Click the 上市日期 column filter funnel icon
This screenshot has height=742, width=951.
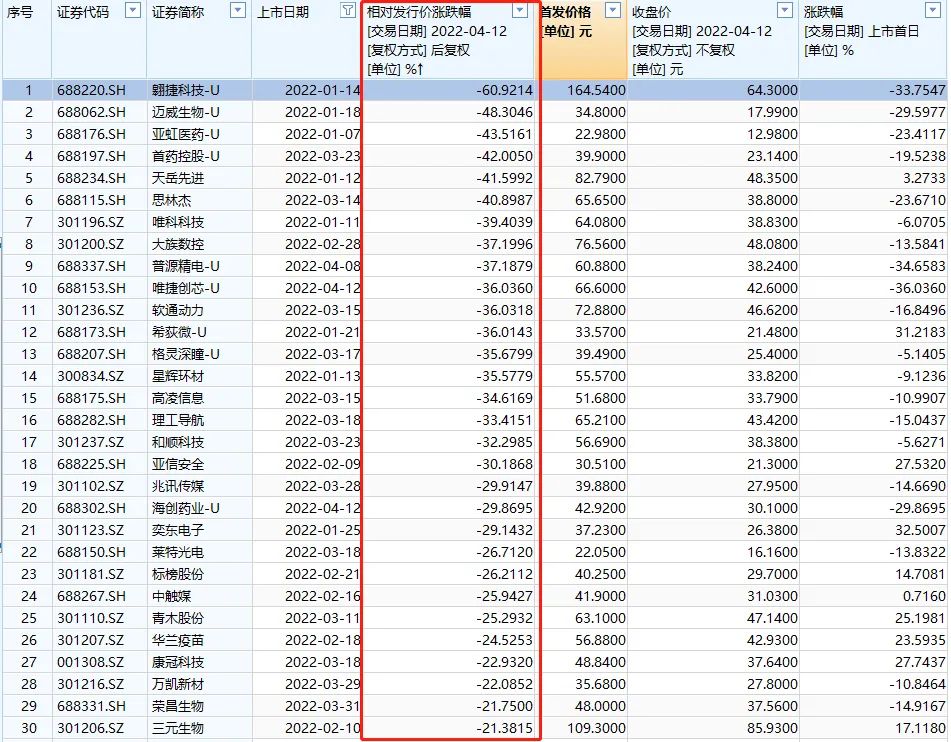(x=348, y=10)
